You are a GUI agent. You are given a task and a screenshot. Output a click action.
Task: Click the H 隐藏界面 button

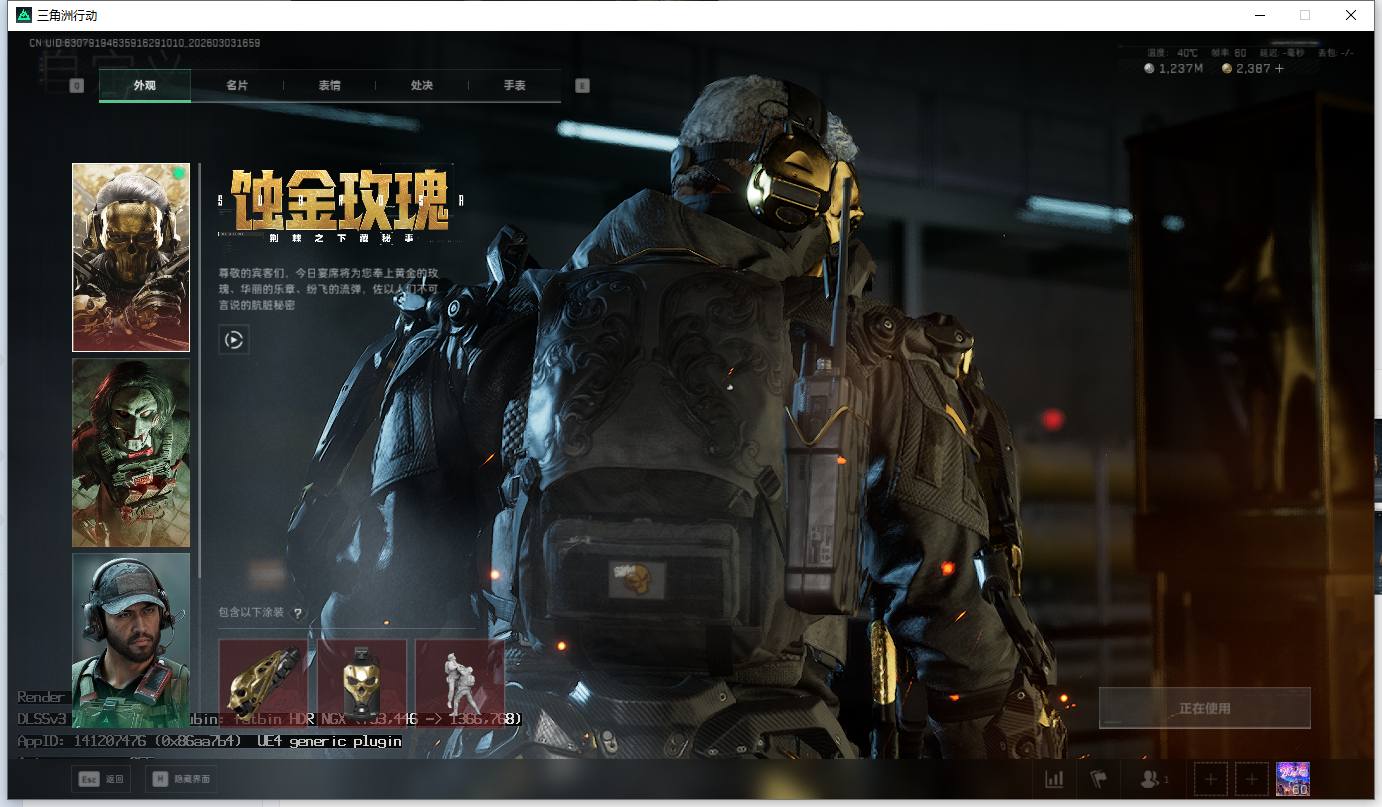point(181,779)
